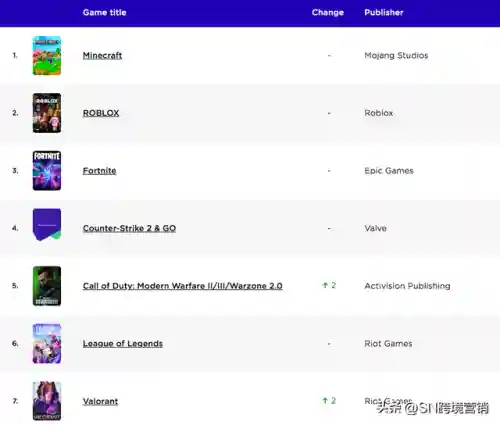The width and height of the screenshot is (500, 425).
Task: Click rank number 3. beside Fortnite
Action: 15,171
